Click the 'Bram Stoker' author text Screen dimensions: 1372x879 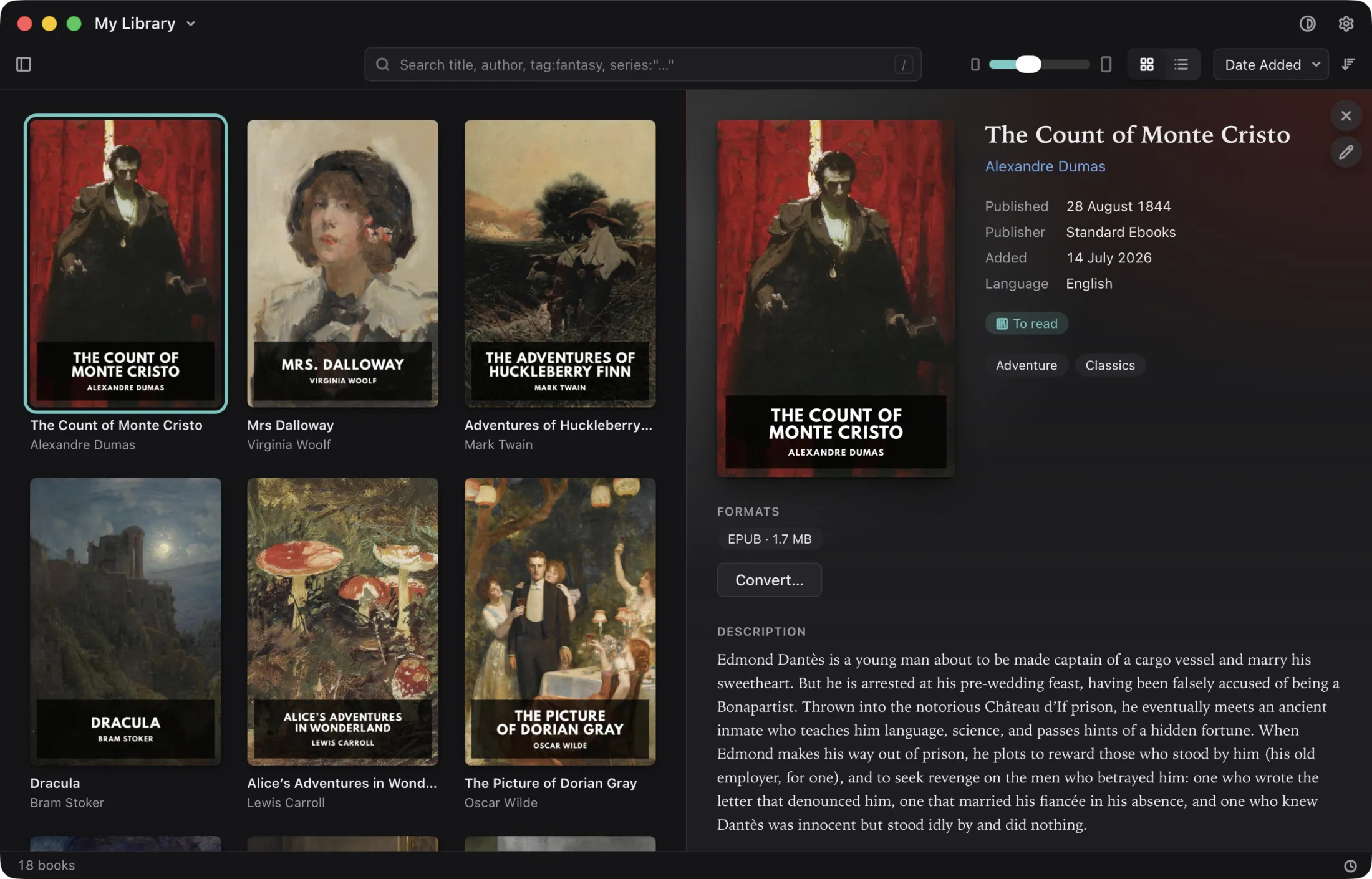point(67,803)
